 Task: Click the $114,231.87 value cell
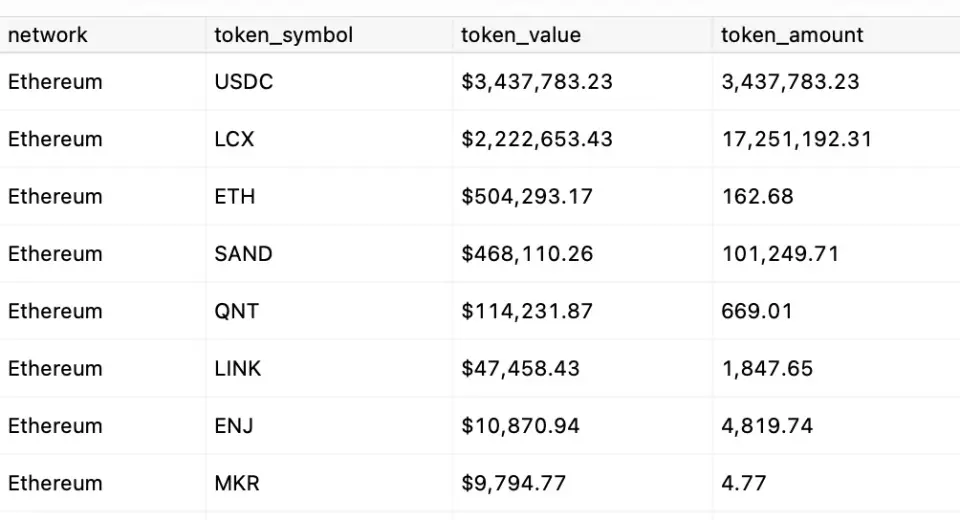(527, 311)
